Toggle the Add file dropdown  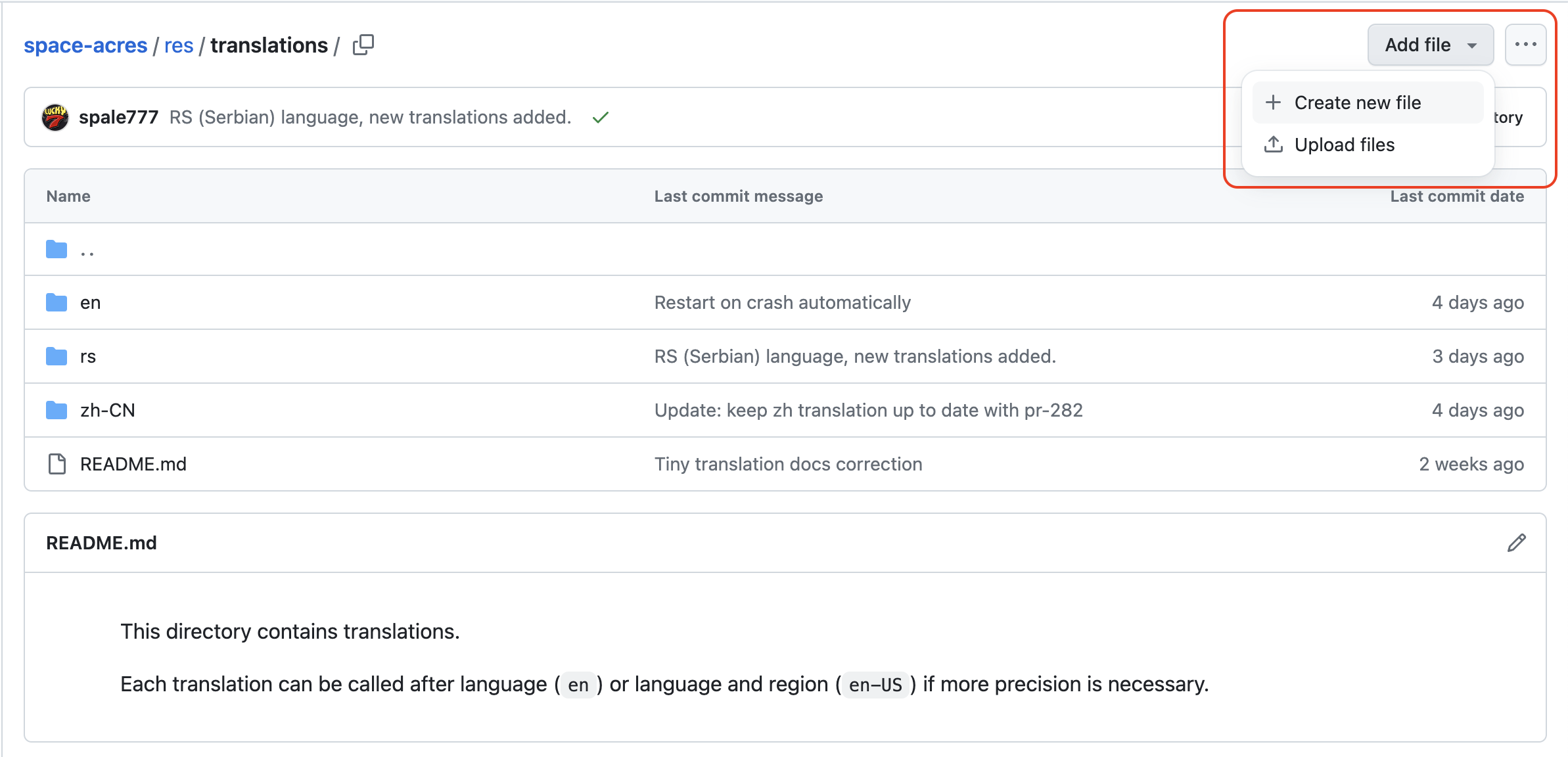click(x=1430, y=45)
